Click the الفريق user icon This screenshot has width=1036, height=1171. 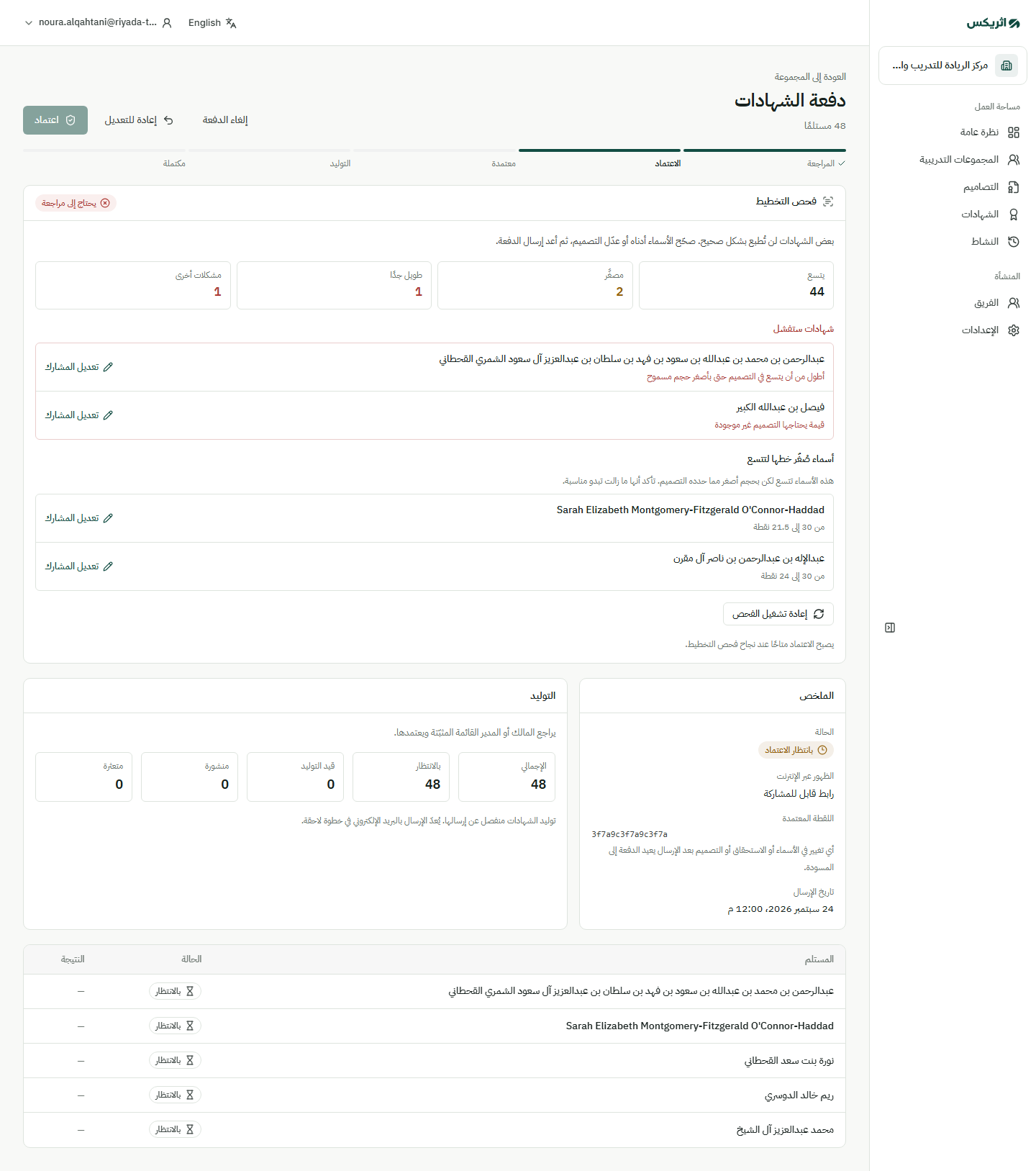pos(1014,303)
